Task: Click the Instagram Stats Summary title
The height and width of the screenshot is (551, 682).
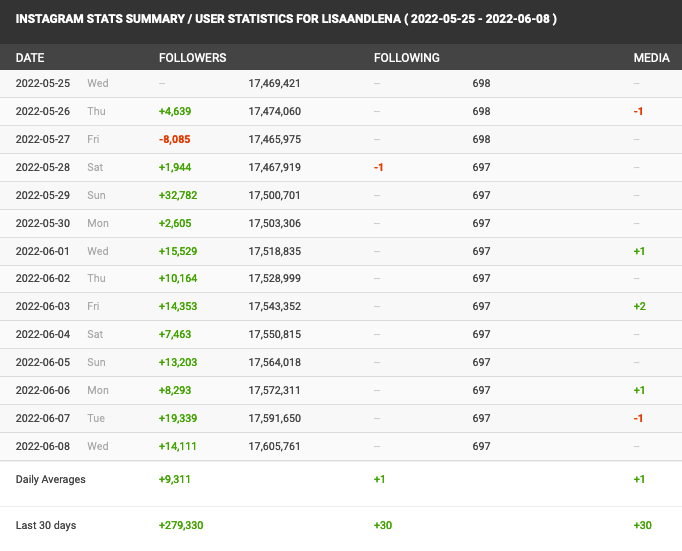Action: [286, 19]
